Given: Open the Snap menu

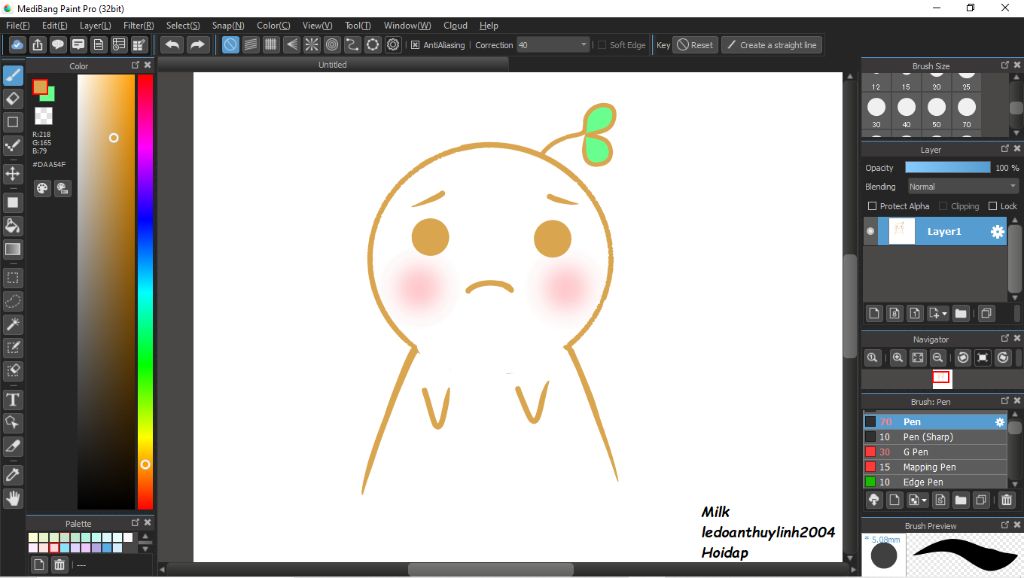Looking at the screenshot, I should (x=228, y=25).
